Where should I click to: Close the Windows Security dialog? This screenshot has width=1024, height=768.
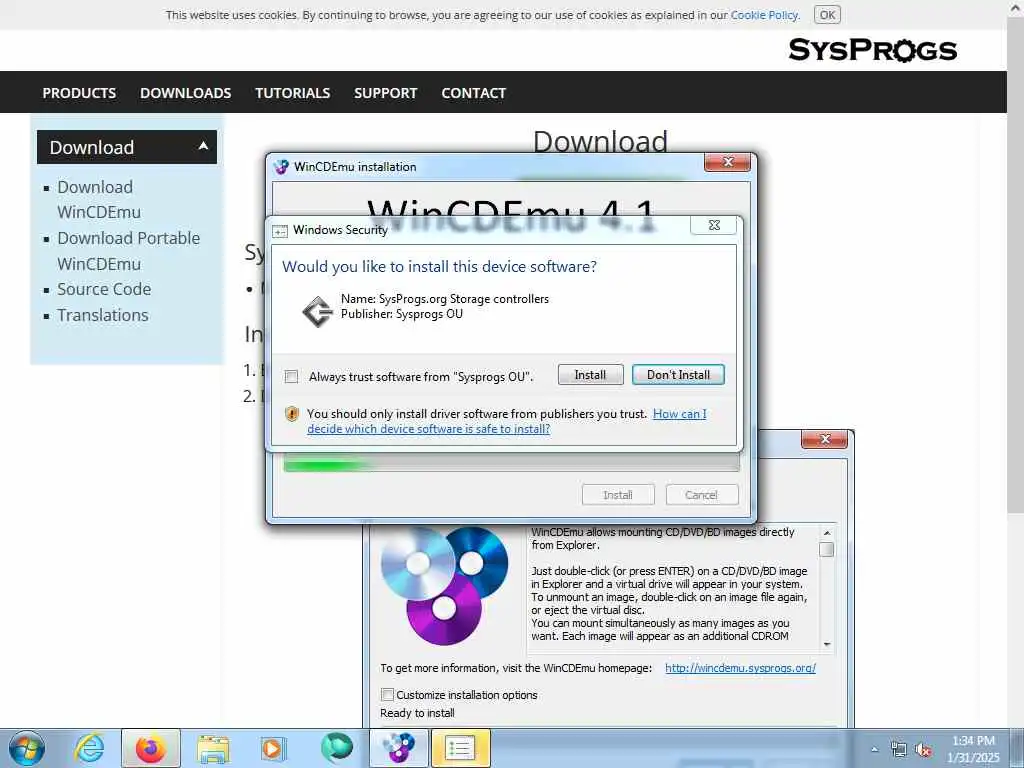pyautogui.click(x=714, y=225)
